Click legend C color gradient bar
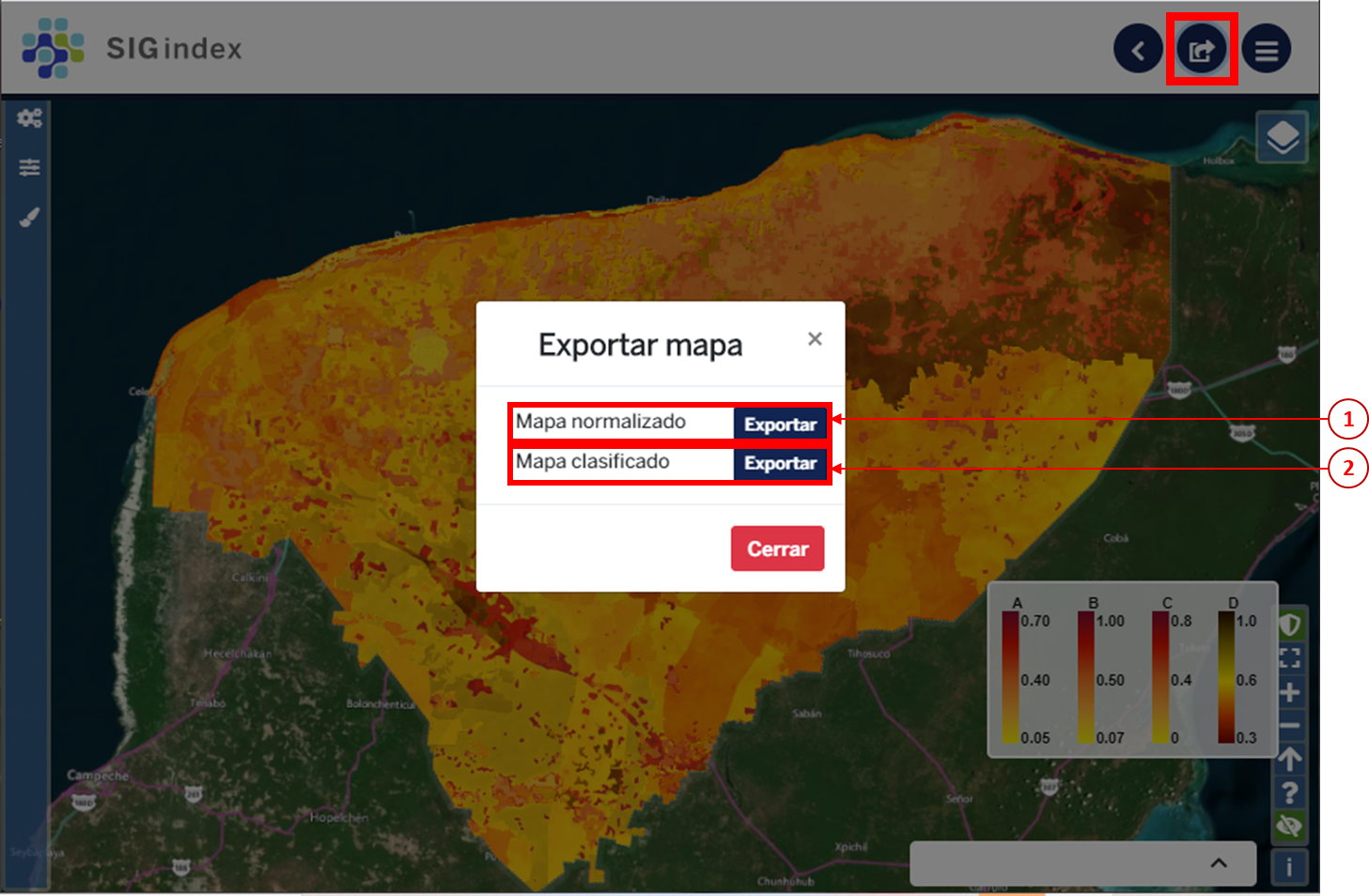1369x896 pixels. click(x=1160, y=678)
